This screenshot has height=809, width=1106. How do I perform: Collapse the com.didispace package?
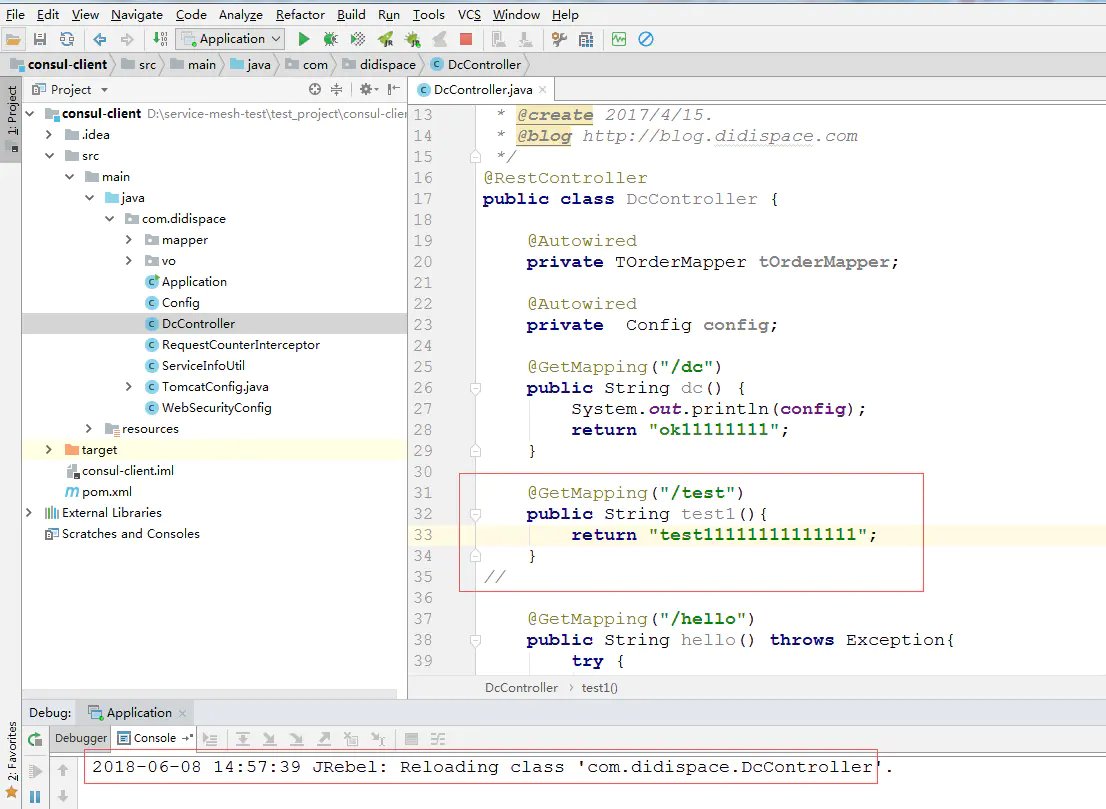109,219
